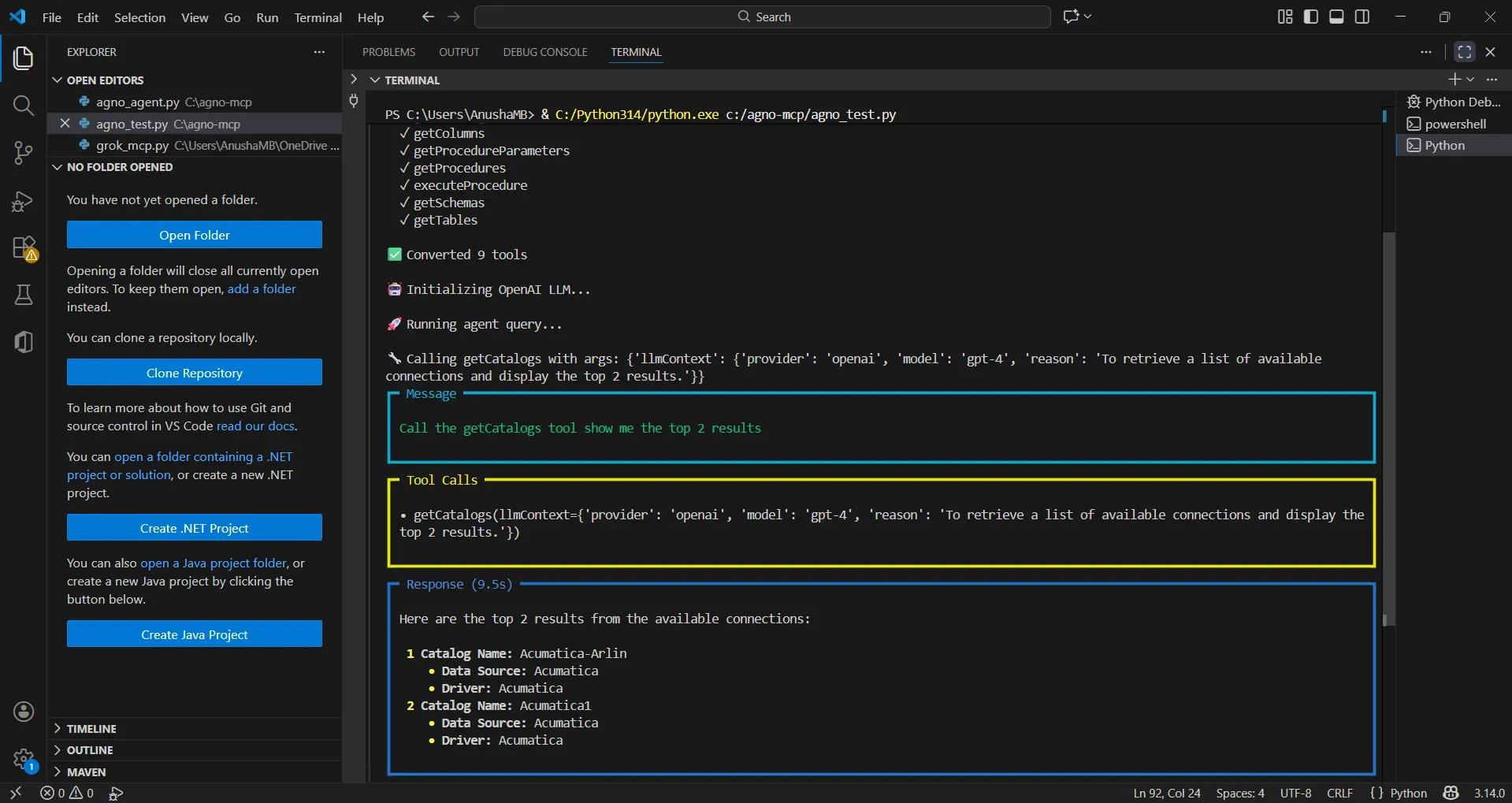The image size is (1512, 803).
Task: Click the Open Folder button
Action: click(194, 235)
